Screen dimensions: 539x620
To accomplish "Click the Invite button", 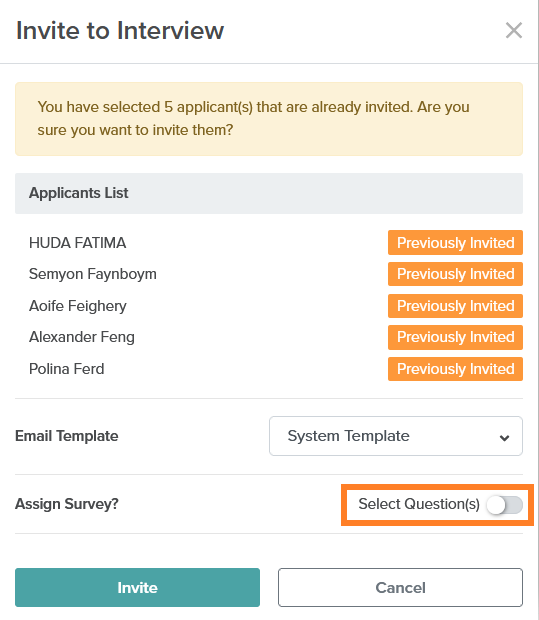I will pyautogui.click(x=137, y=587).
